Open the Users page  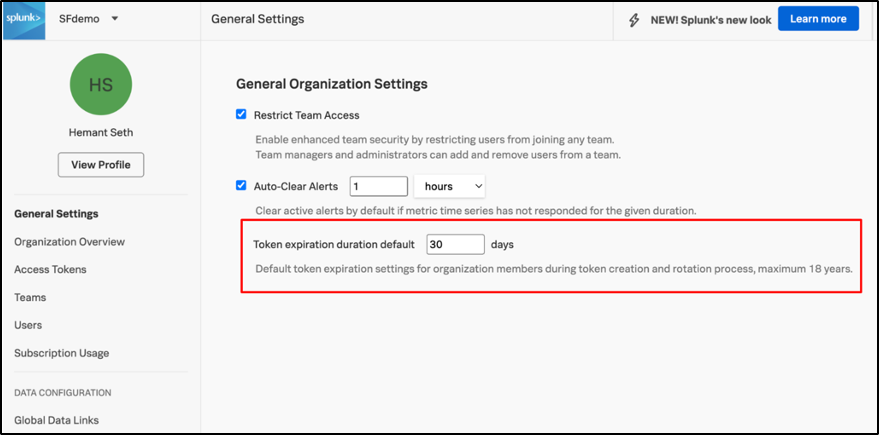coord(28,325)
